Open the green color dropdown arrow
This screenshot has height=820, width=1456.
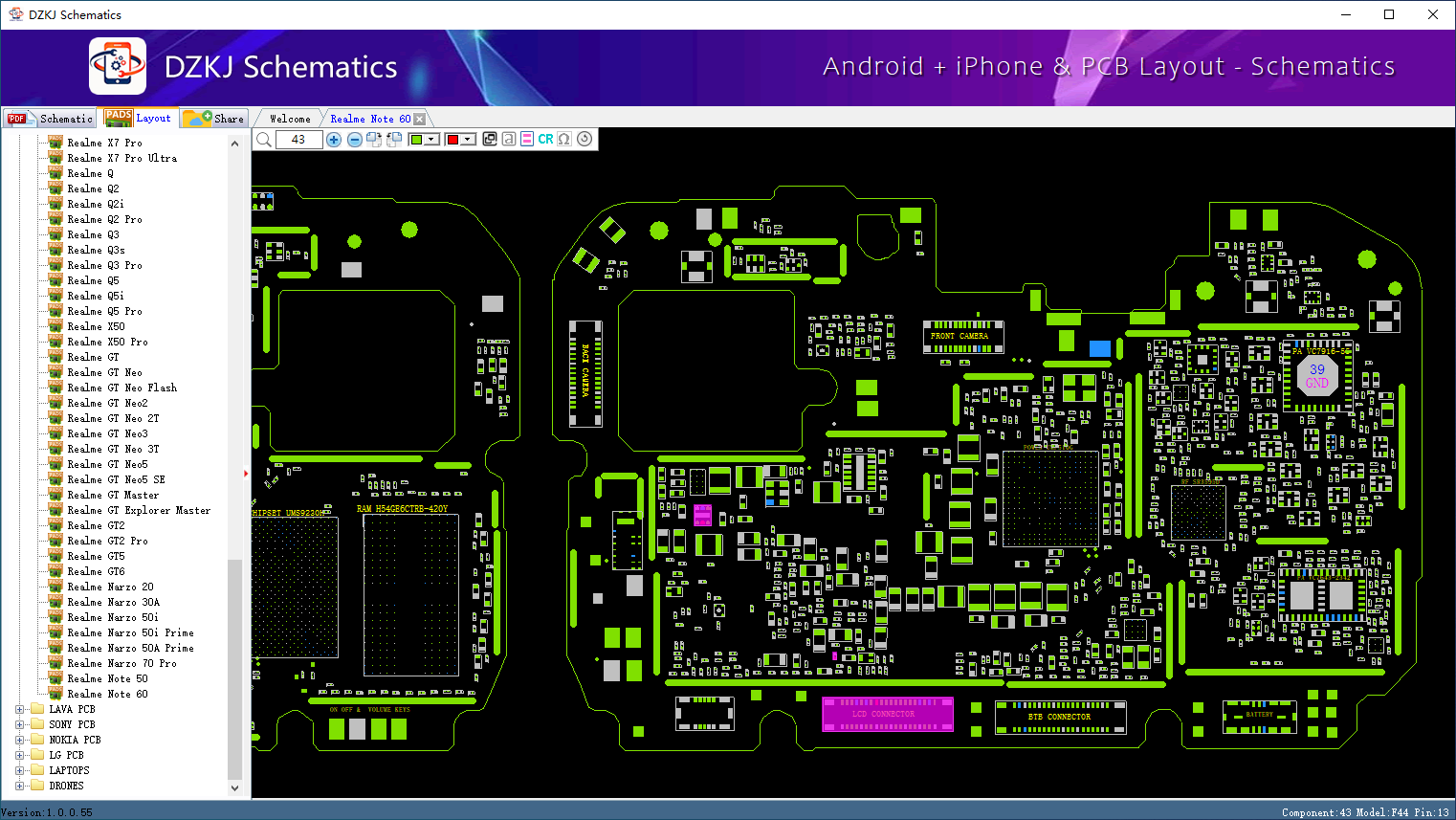pyautogui.click(x=432, y=140)
